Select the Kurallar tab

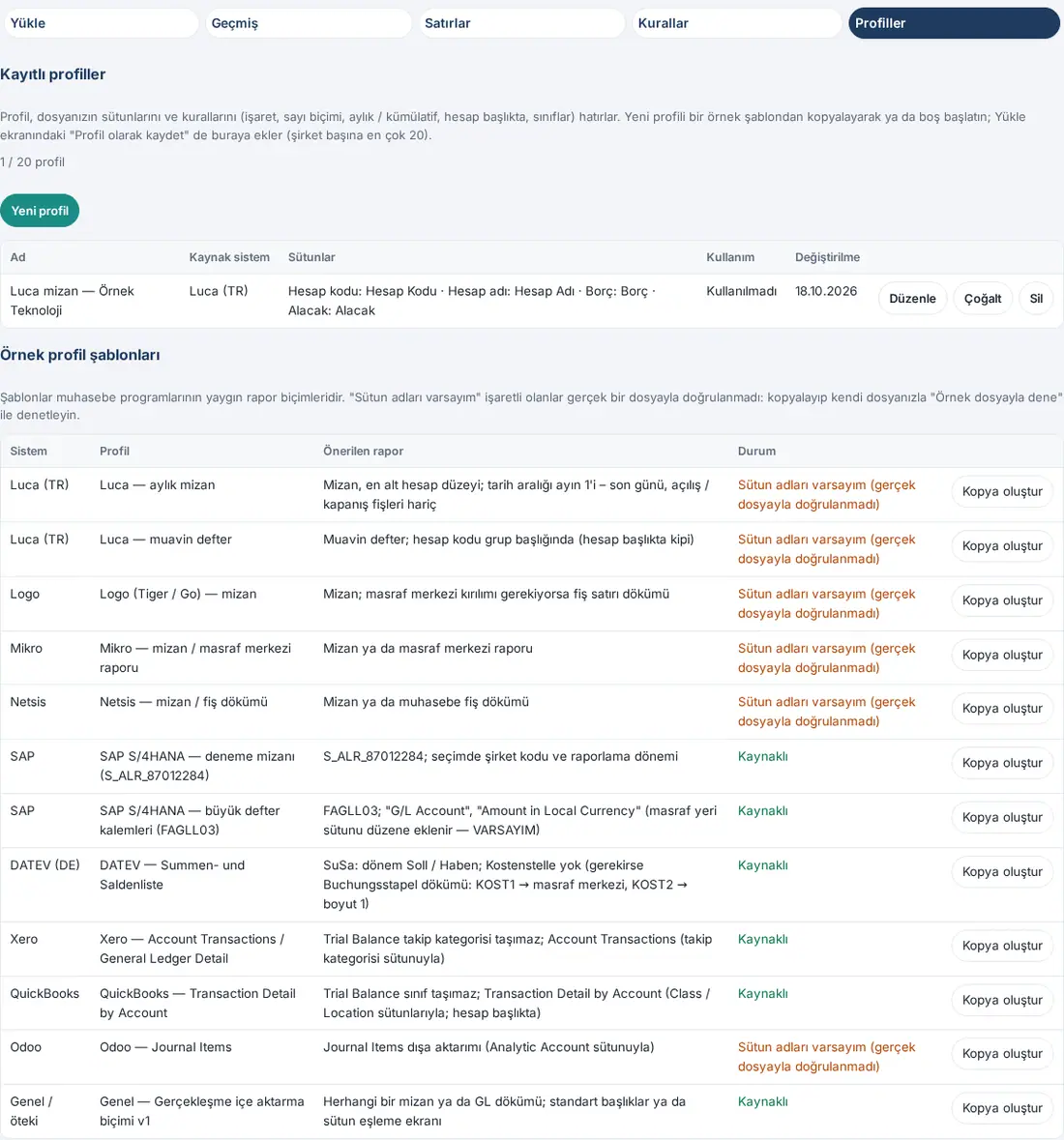tap(736, 23)
